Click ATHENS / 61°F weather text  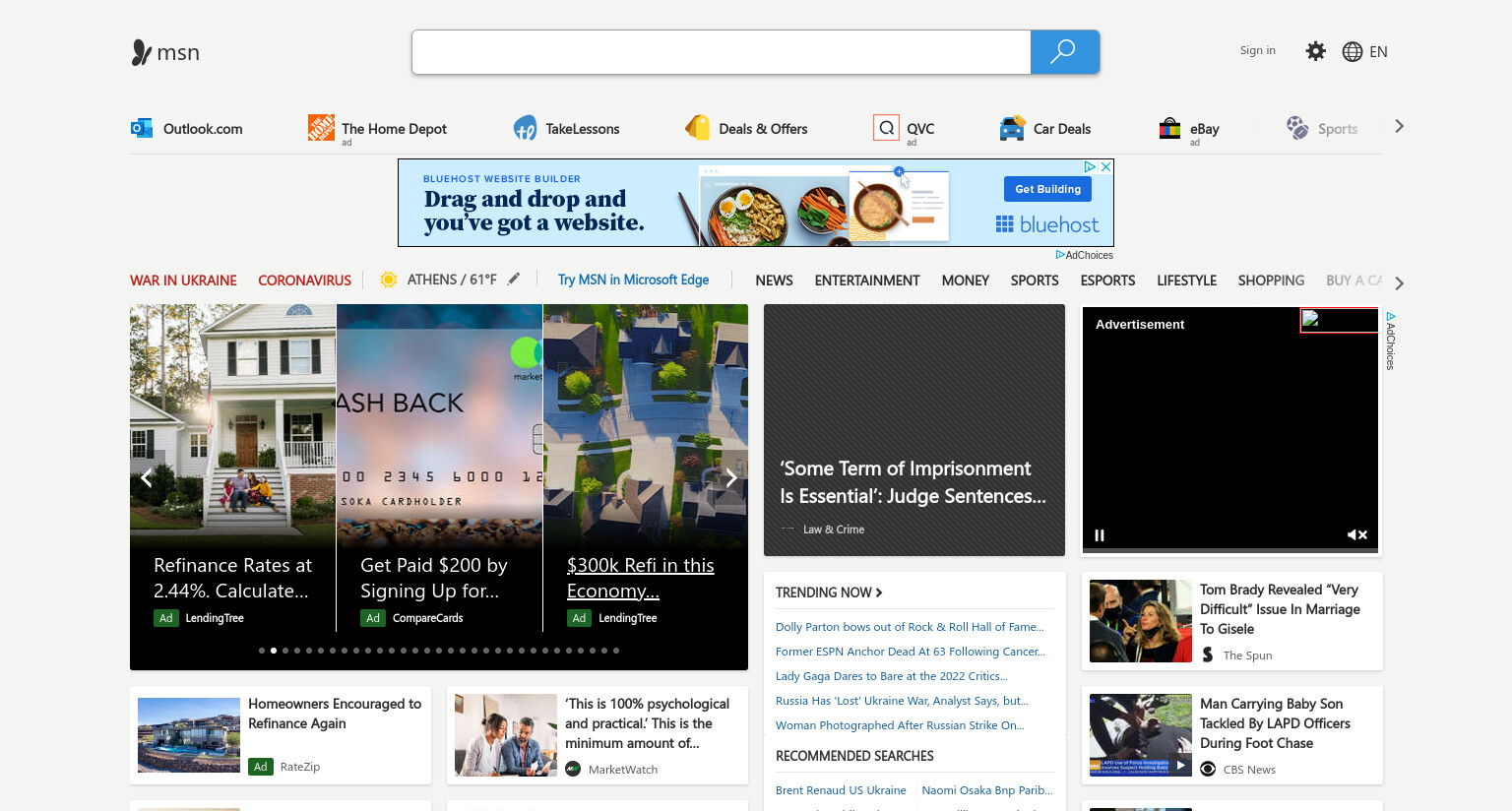pos(452,280)
